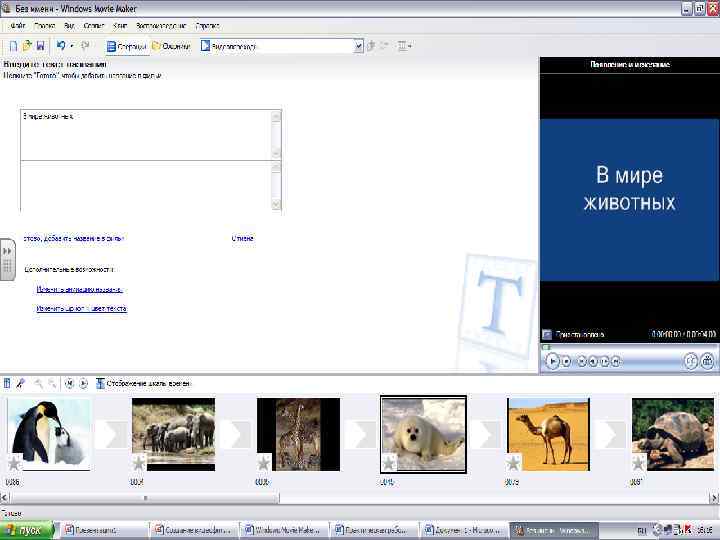The width and height of the screenshot is (720, 540).
Task: Click the Windows 'пуск' Start button
Action: [x=27, y=531]
